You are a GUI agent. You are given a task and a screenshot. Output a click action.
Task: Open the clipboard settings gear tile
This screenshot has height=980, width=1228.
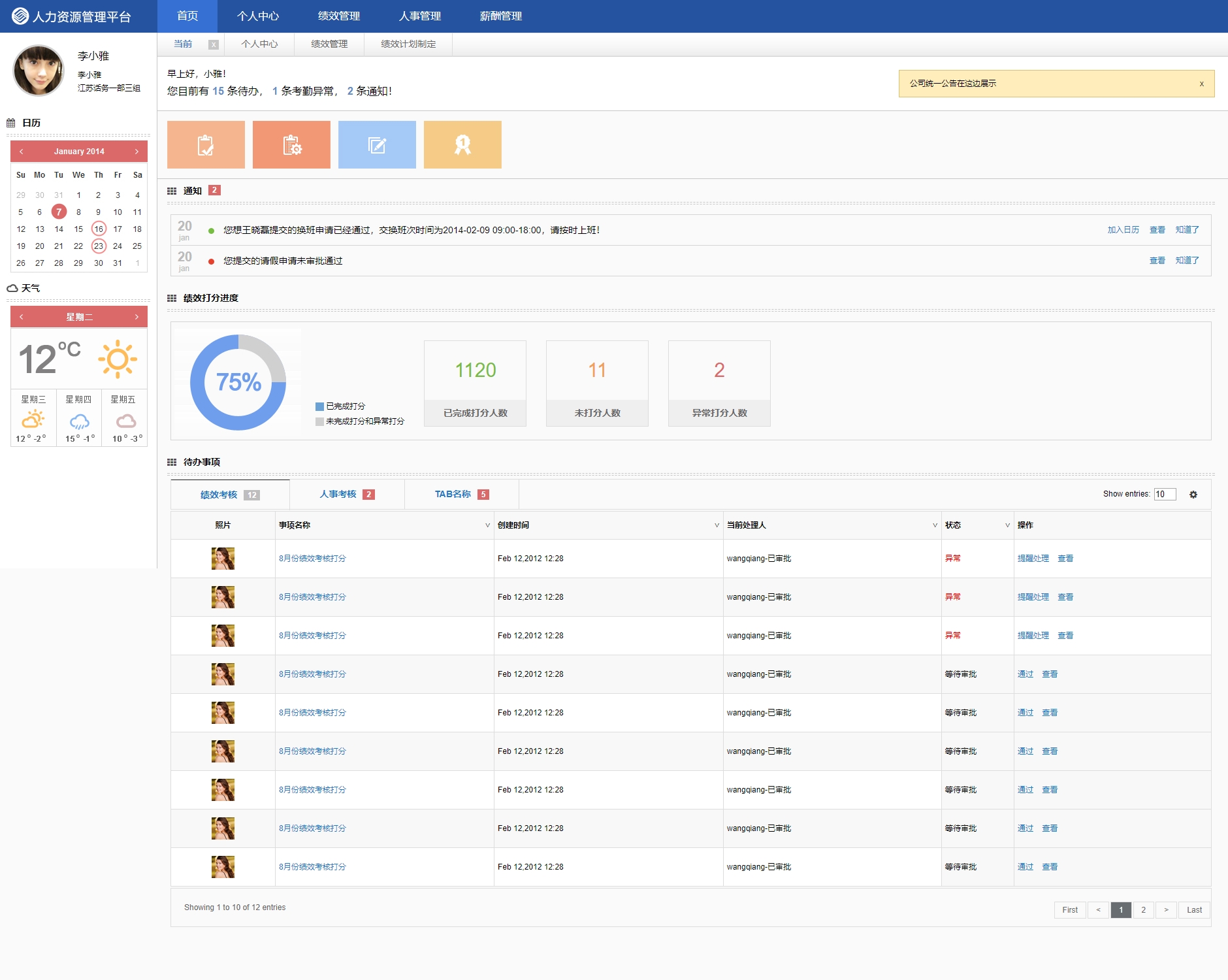(291, 145)
